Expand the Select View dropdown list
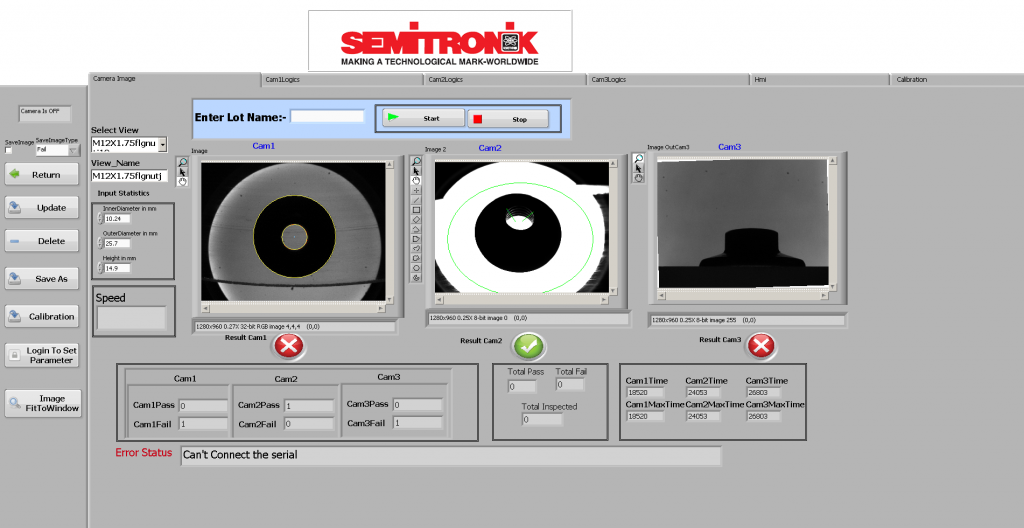The height and width of the screenshot is (528, 1024). coord(163,145)
